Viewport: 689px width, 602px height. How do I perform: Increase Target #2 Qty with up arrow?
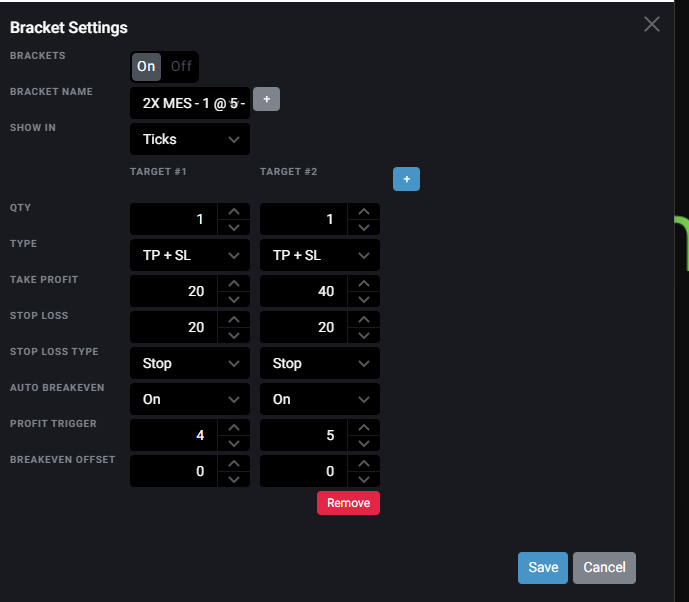click(364, 211)
